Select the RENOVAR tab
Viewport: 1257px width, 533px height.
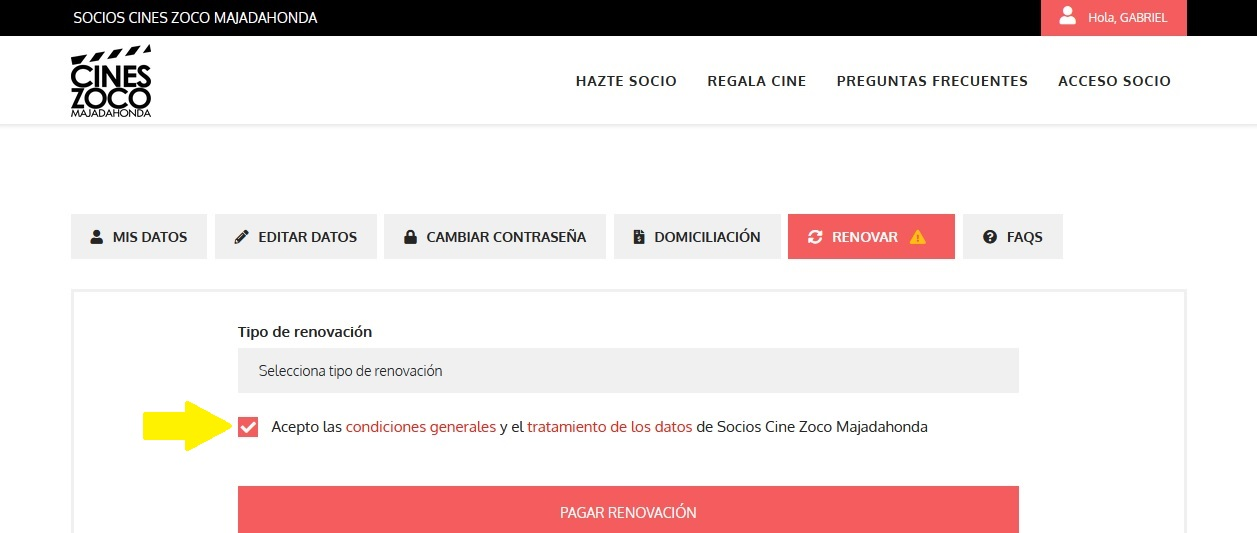871,237
